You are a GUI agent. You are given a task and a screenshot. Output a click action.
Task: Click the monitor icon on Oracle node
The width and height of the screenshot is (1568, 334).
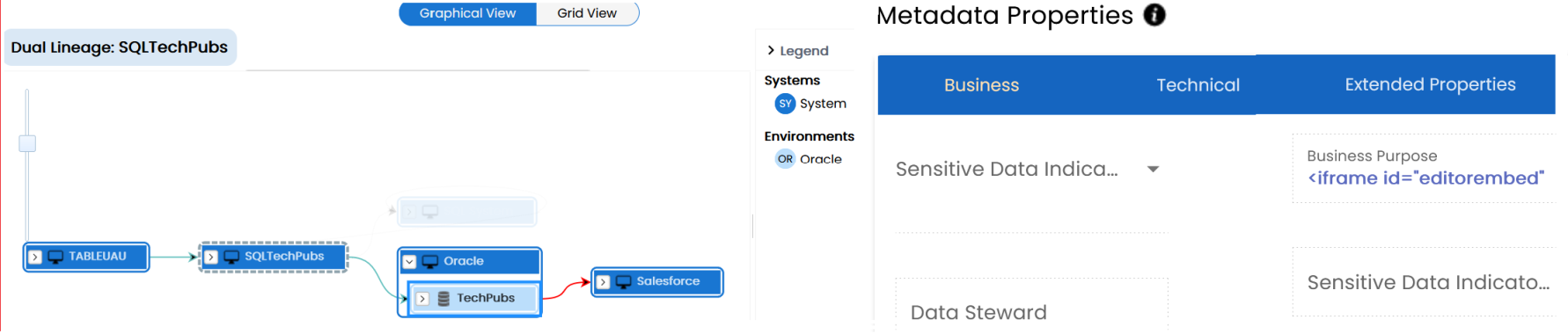(430, 262)
